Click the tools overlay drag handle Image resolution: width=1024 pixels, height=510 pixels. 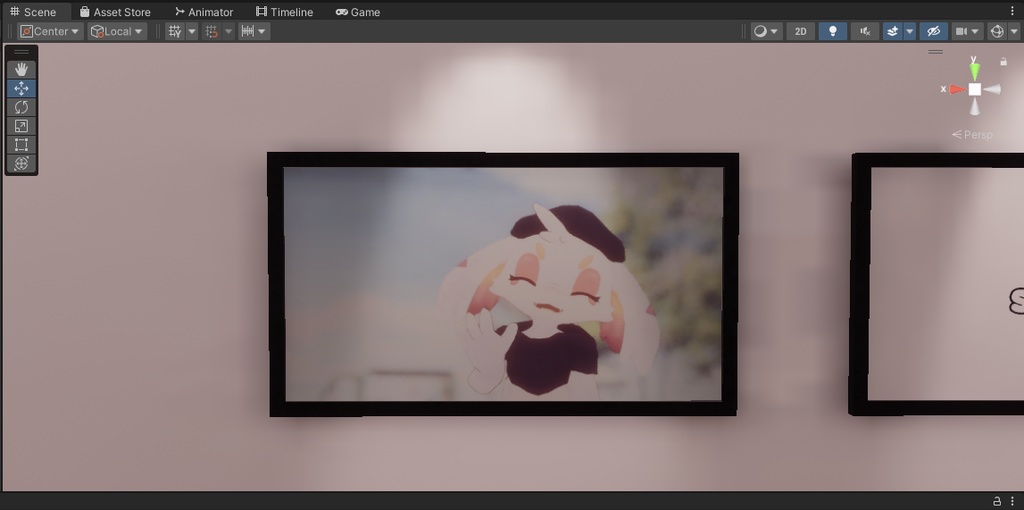[x=22, y=52]
